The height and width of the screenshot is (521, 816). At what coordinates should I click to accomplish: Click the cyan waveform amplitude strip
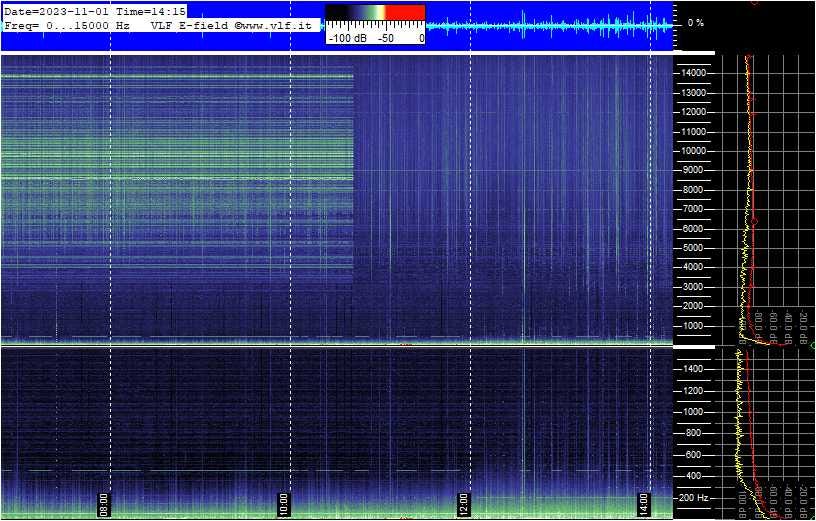549,26
